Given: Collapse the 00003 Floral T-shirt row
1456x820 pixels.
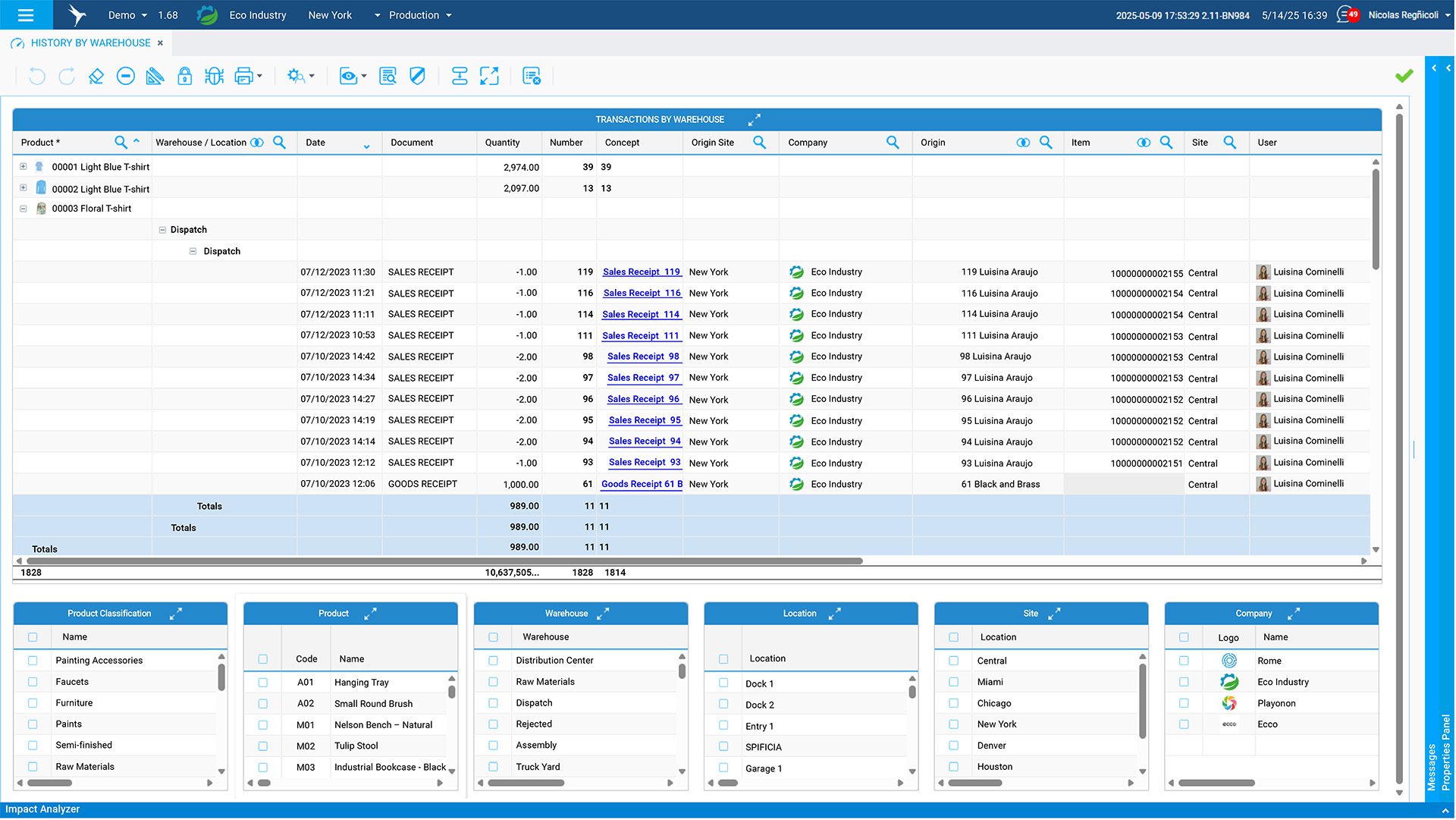Looking at the screenshot, I should (x=24, y=209).
